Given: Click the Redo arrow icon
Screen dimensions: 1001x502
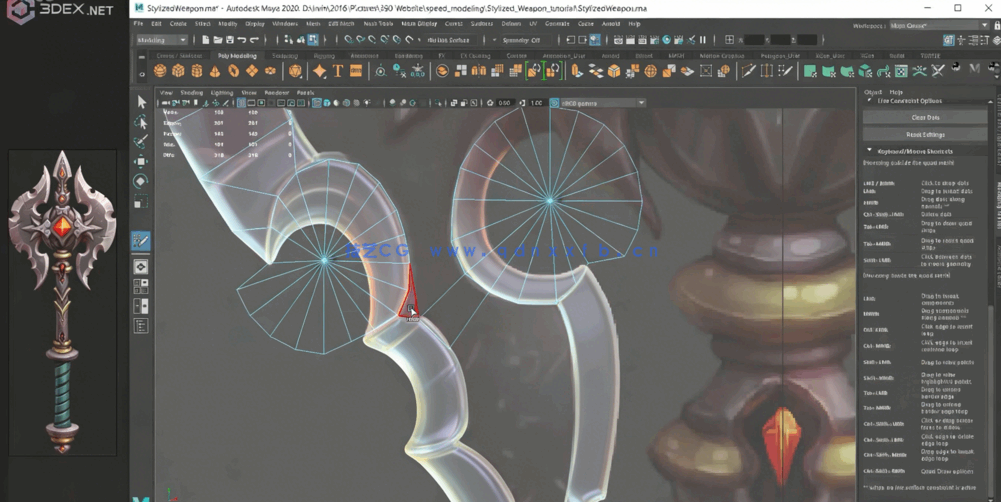Looking at the screenshot, I should coord(254,40).
